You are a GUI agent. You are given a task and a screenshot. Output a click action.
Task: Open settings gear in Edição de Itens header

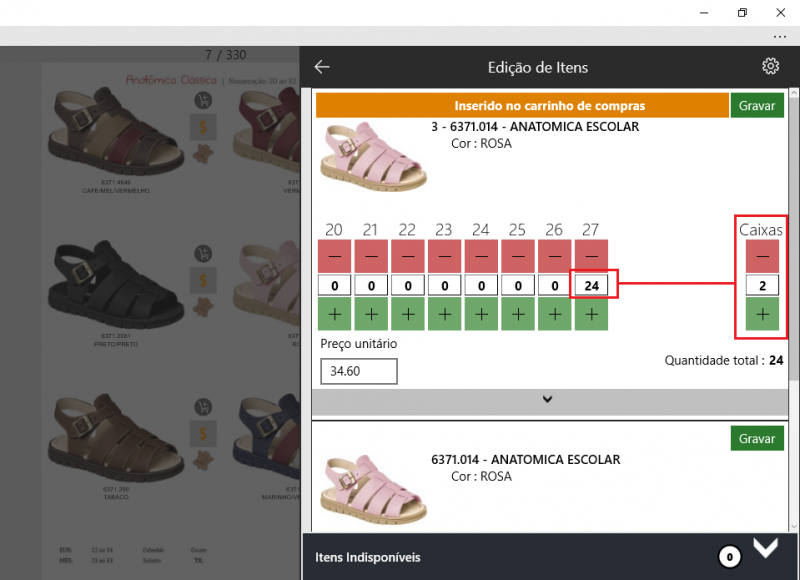click(770, 67)
